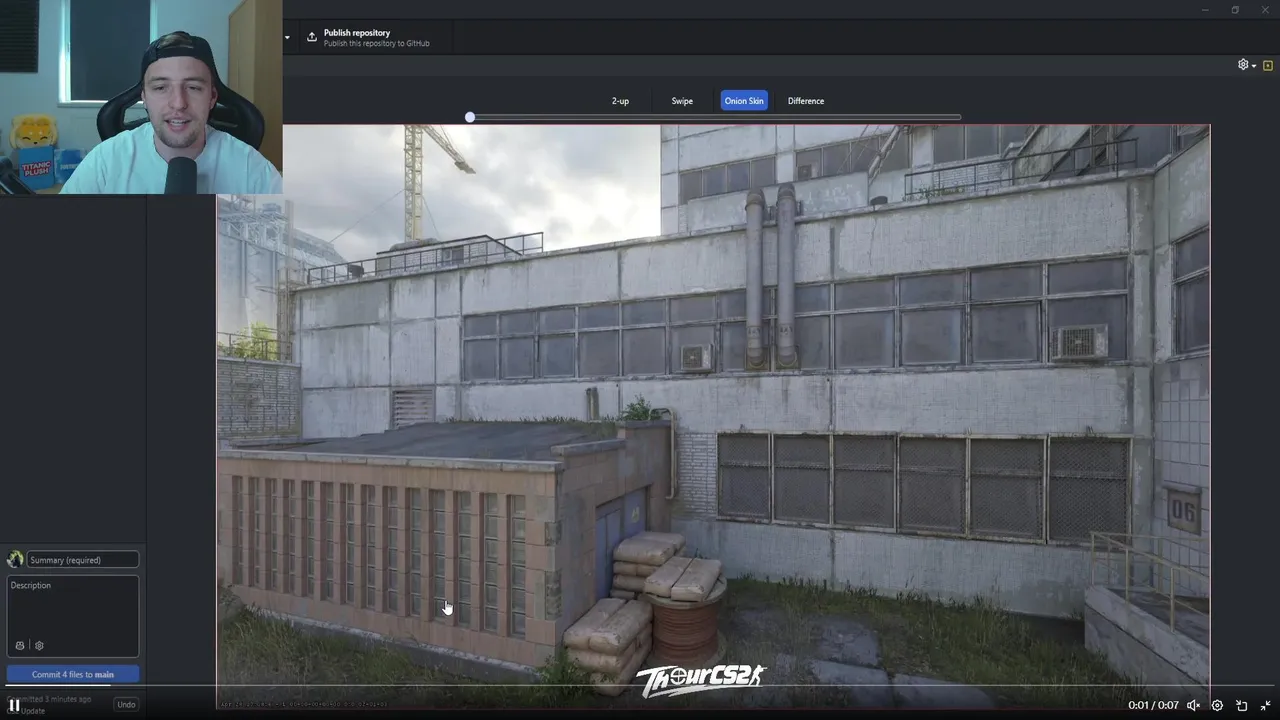1280x720 pixels.
Task: Open the diff settings gear dropdown
Action: 1247,65
